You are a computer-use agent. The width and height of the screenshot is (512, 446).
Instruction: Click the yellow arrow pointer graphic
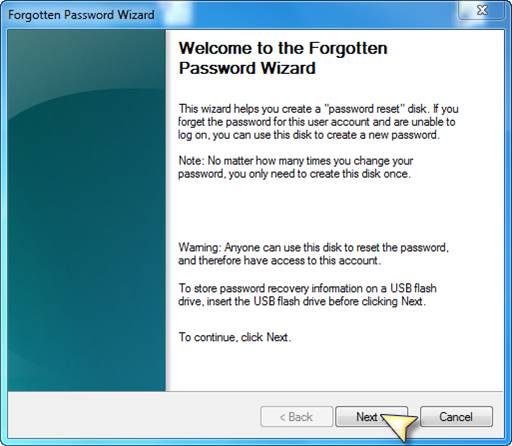coord(399,426)
